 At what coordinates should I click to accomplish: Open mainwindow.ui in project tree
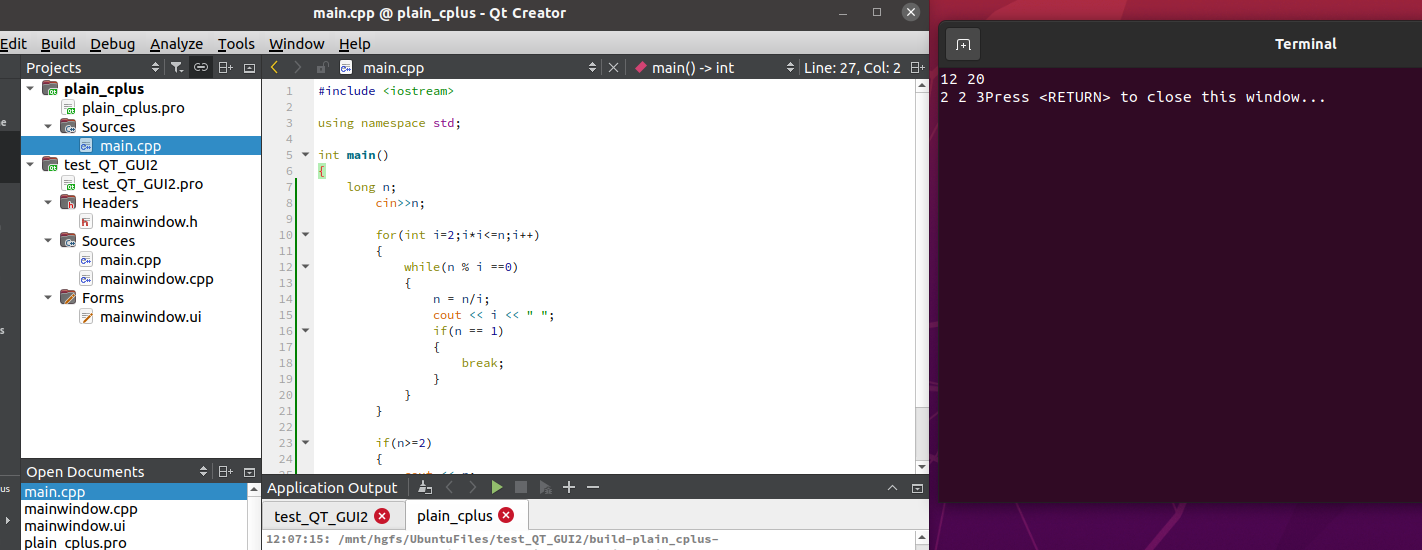coord(150,317)
